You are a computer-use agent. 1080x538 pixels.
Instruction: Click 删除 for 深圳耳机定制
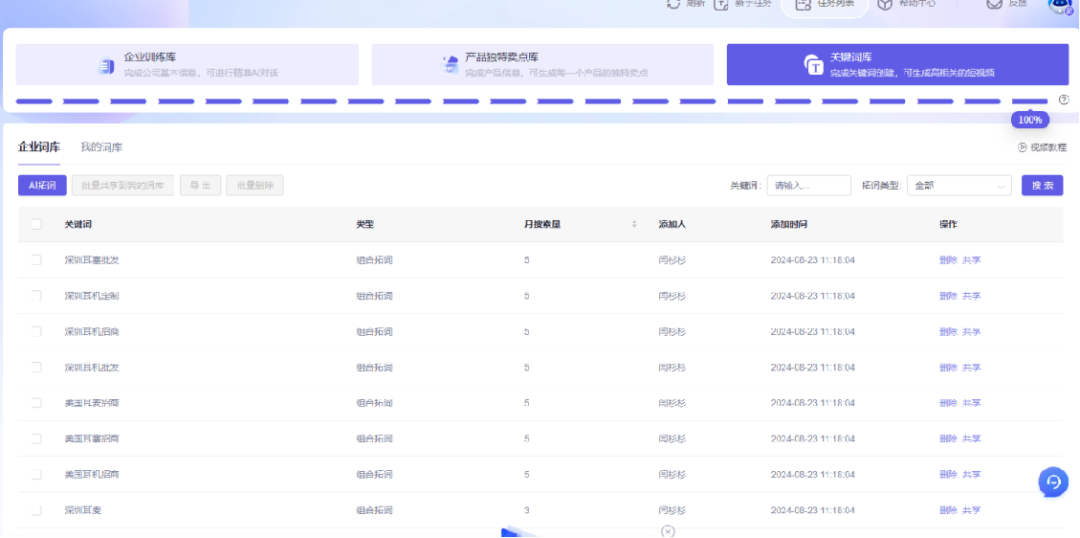tap(948, 296)
